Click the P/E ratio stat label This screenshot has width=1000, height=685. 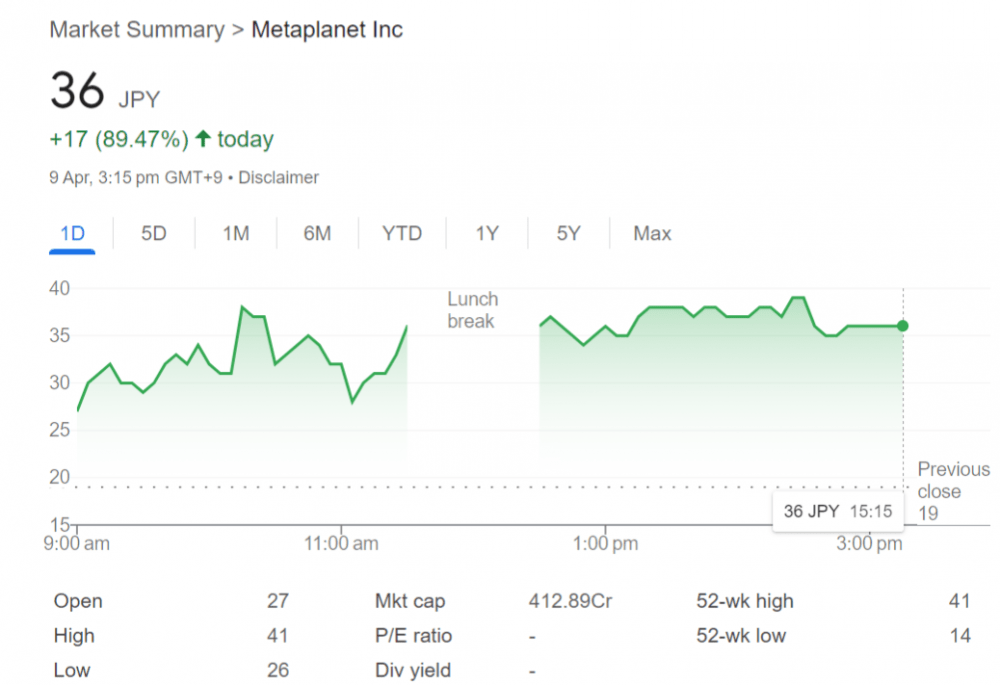point(413,635)
